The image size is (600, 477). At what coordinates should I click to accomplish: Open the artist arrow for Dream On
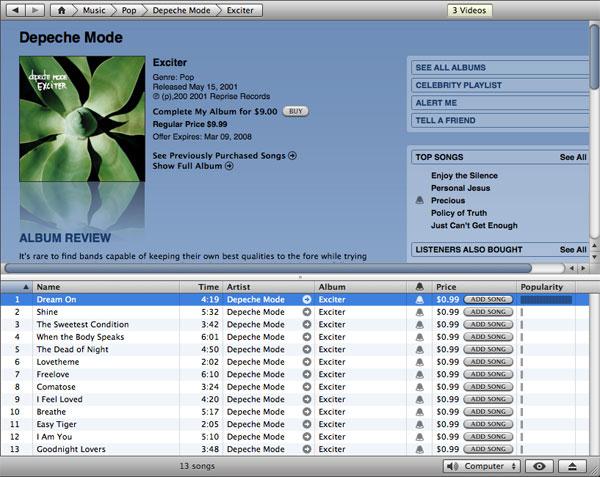point(307,300)
